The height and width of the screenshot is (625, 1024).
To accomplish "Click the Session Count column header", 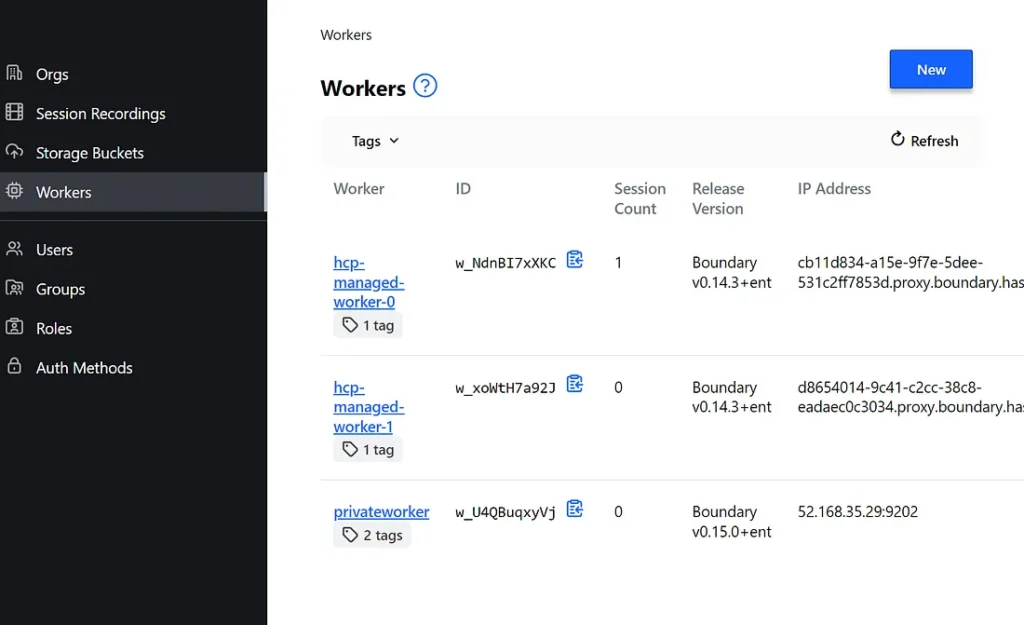I will (640, 199).
